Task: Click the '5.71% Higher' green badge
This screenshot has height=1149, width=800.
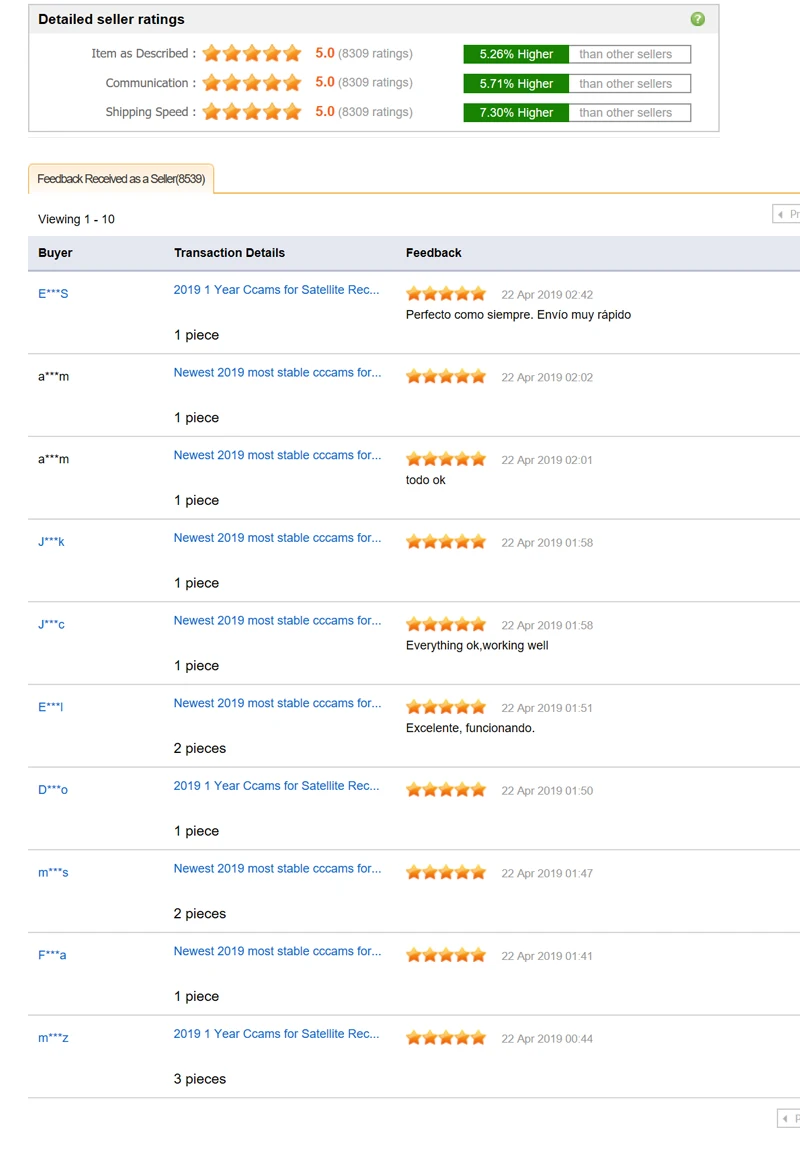Action: (x=516, y=84)
